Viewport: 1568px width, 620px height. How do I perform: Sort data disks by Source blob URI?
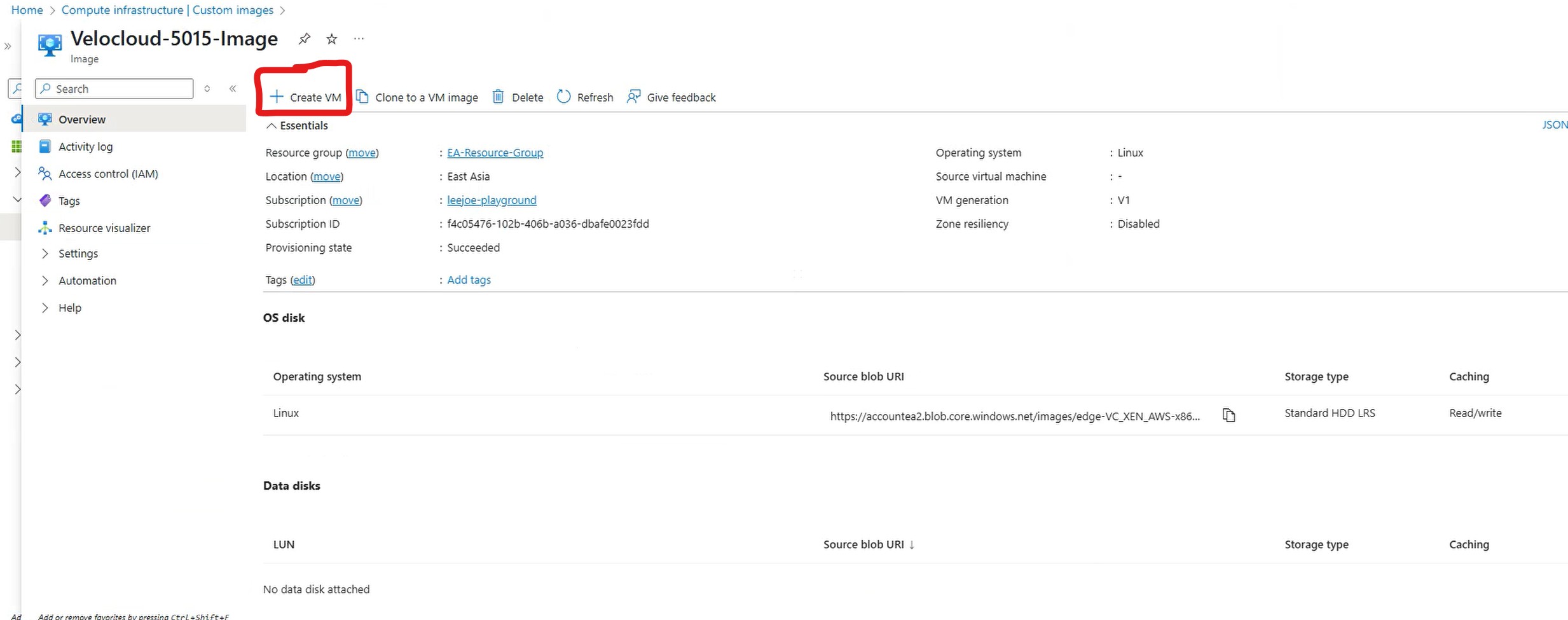(869, 544)
